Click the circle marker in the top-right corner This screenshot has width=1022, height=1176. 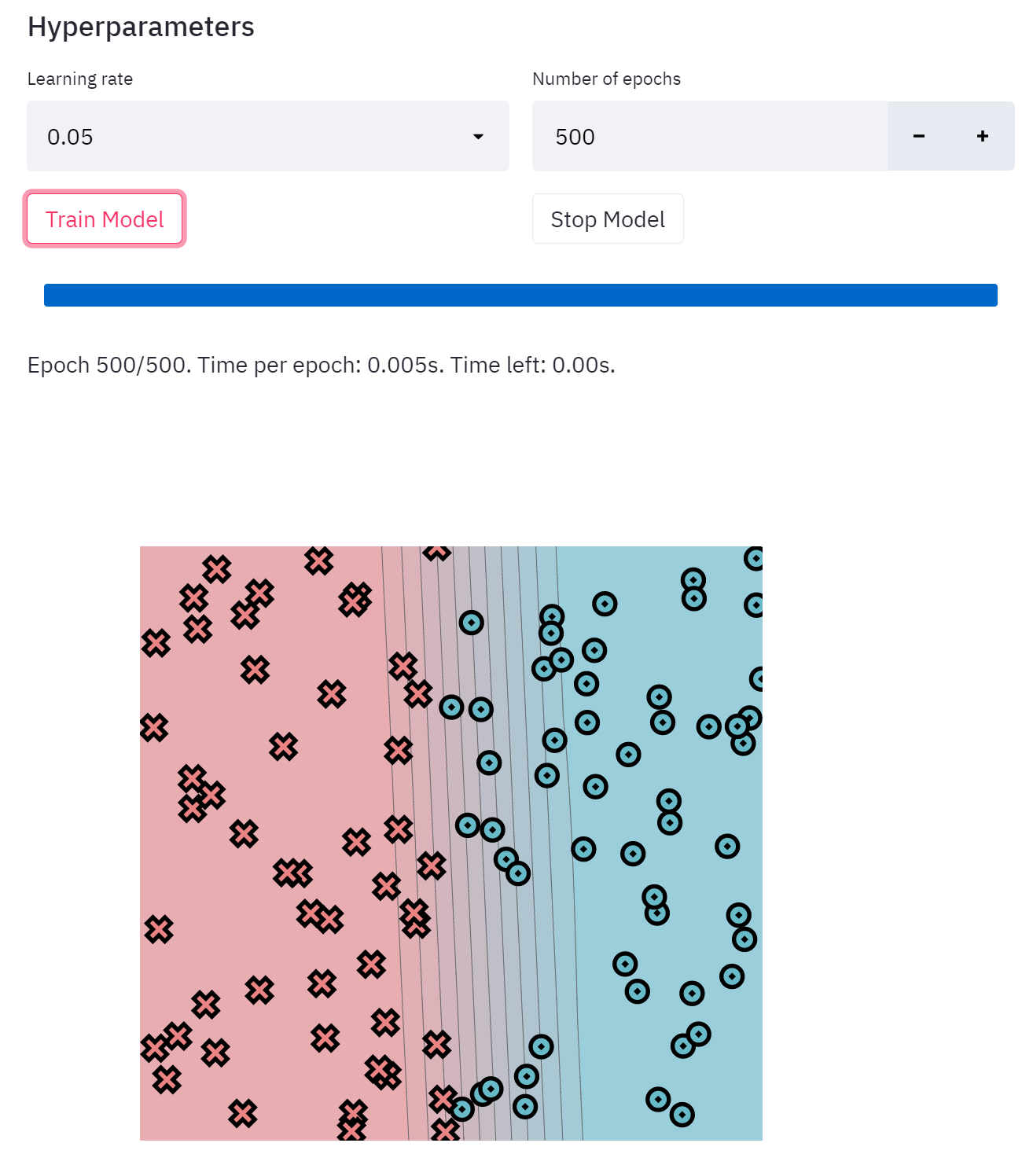coord(752,560)
